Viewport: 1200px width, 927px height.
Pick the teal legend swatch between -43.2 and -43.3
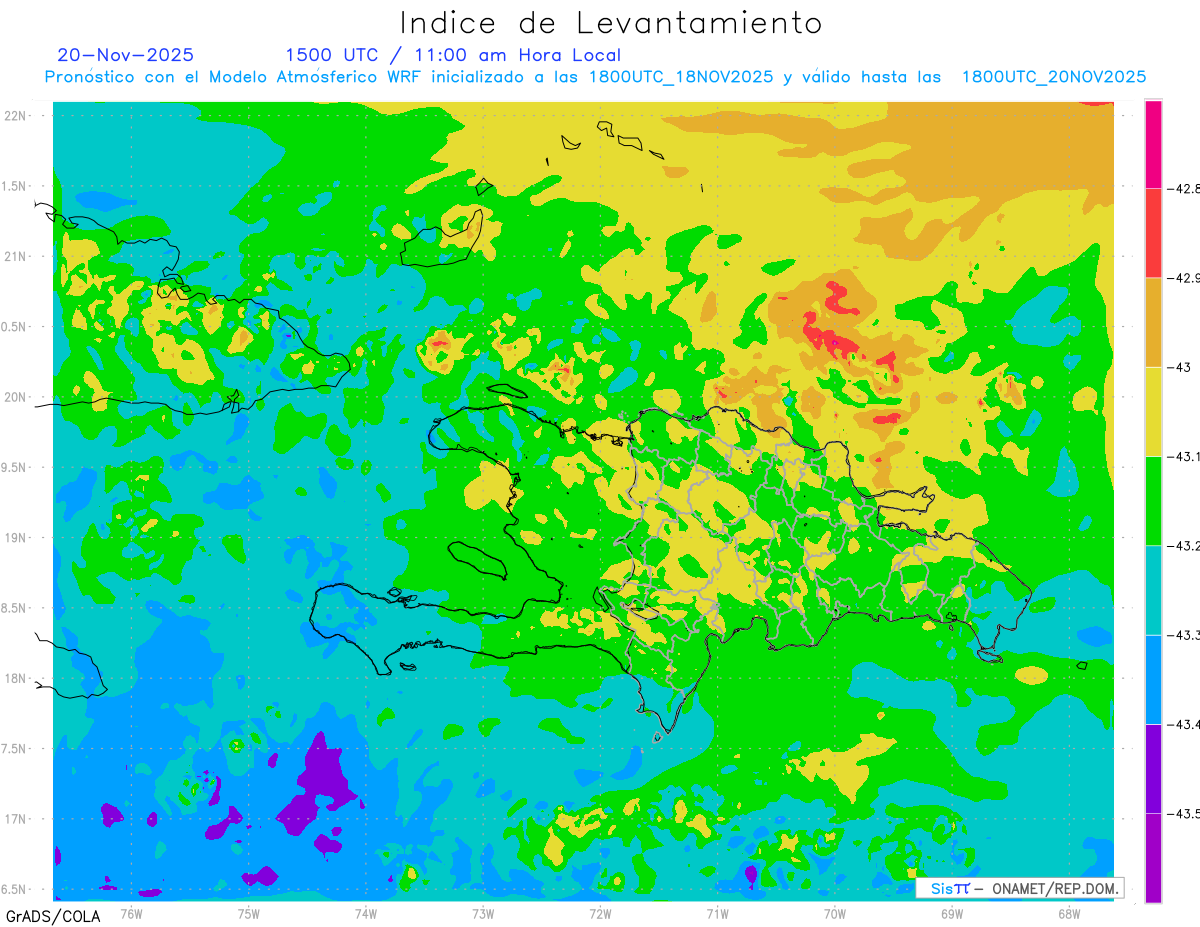1153,590
